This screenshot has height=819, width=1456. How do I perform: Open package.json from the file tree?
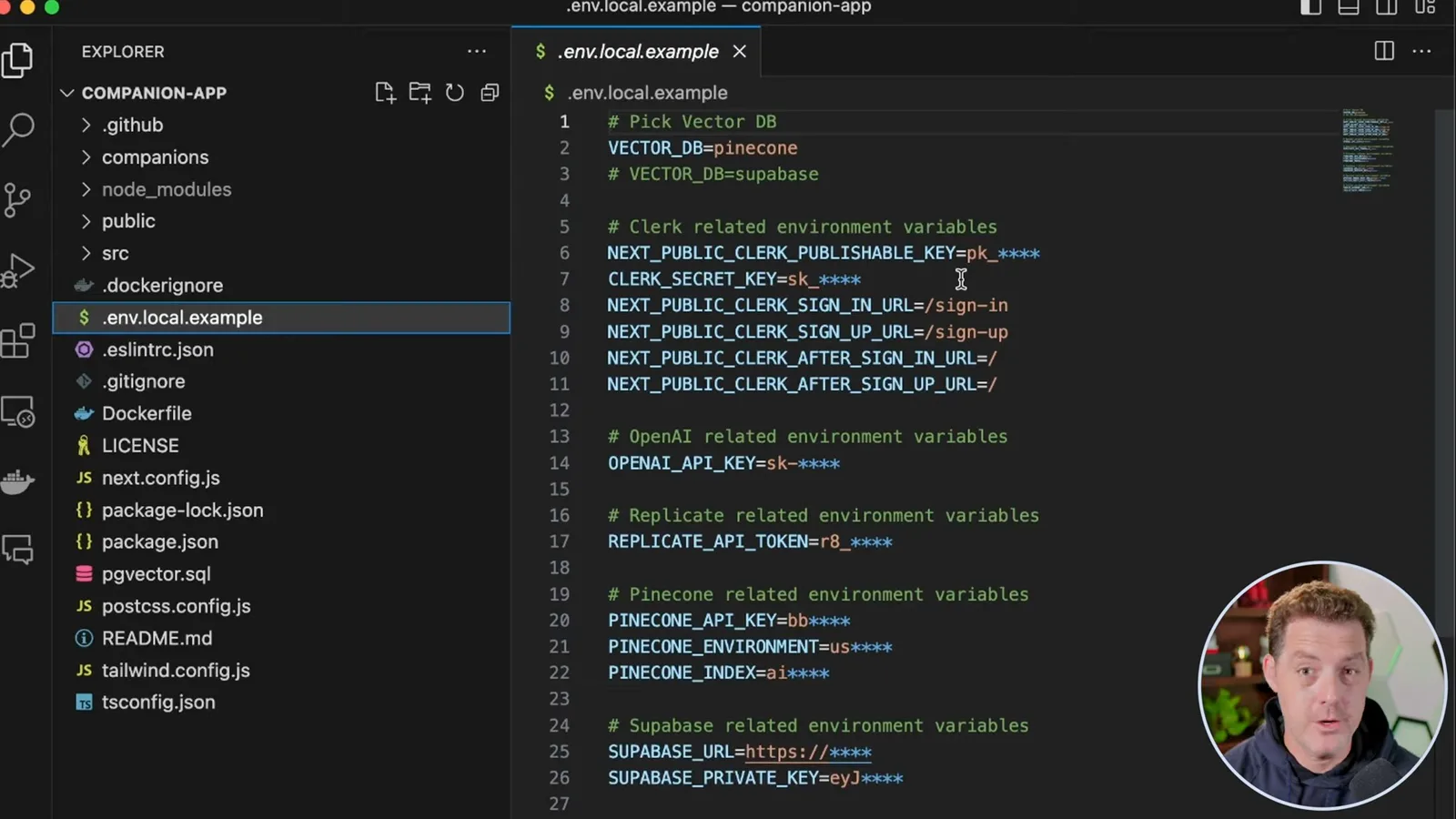pos(159,541)
